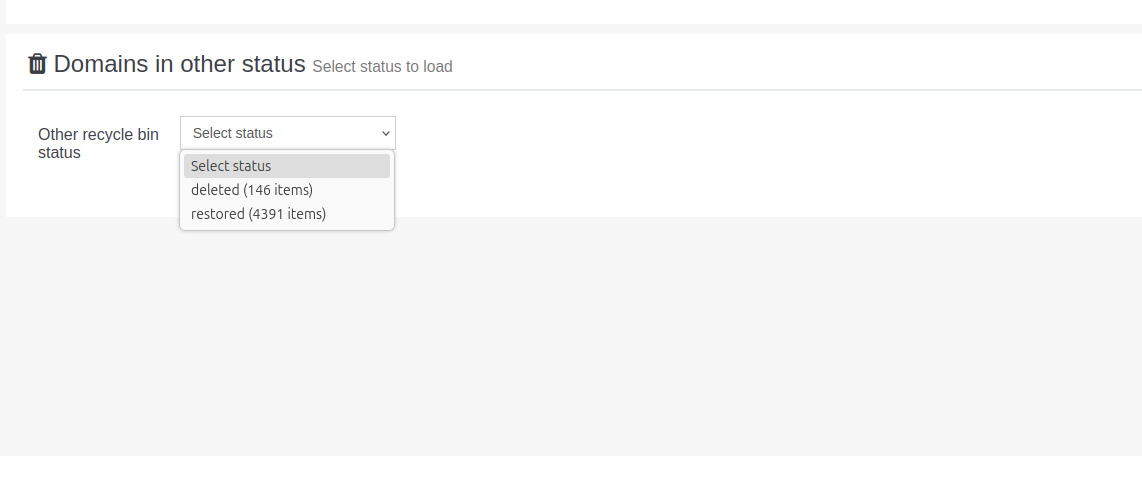Click the recycle bin icon in the section header

pyautogui.click(x=38, y=64)
